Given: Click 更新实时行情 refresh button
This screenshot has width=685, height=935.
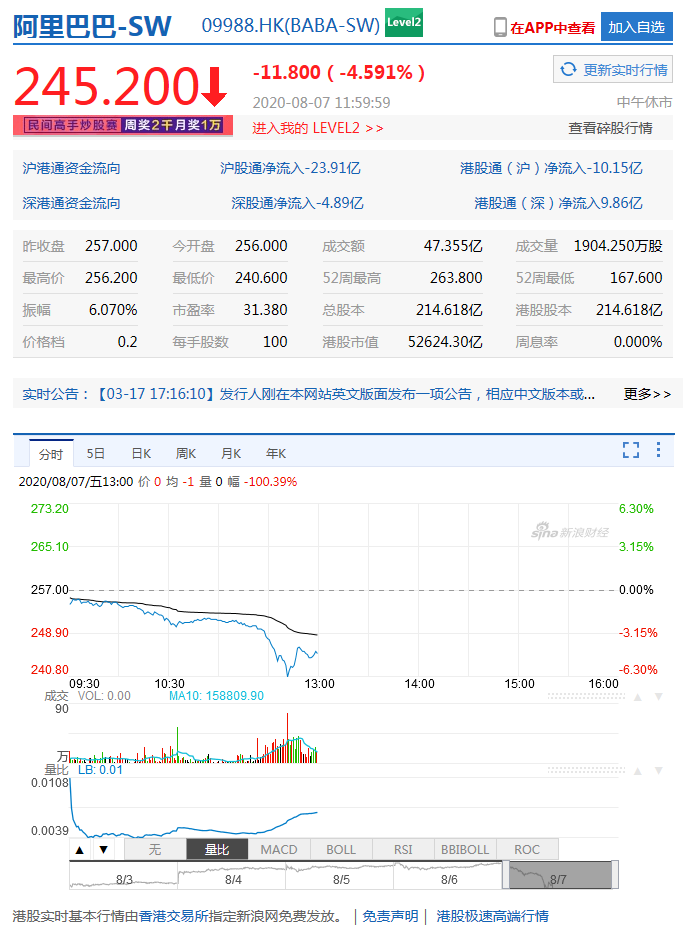Looking at the screenshot, I should pyautogui.click(x=613, y=69).
